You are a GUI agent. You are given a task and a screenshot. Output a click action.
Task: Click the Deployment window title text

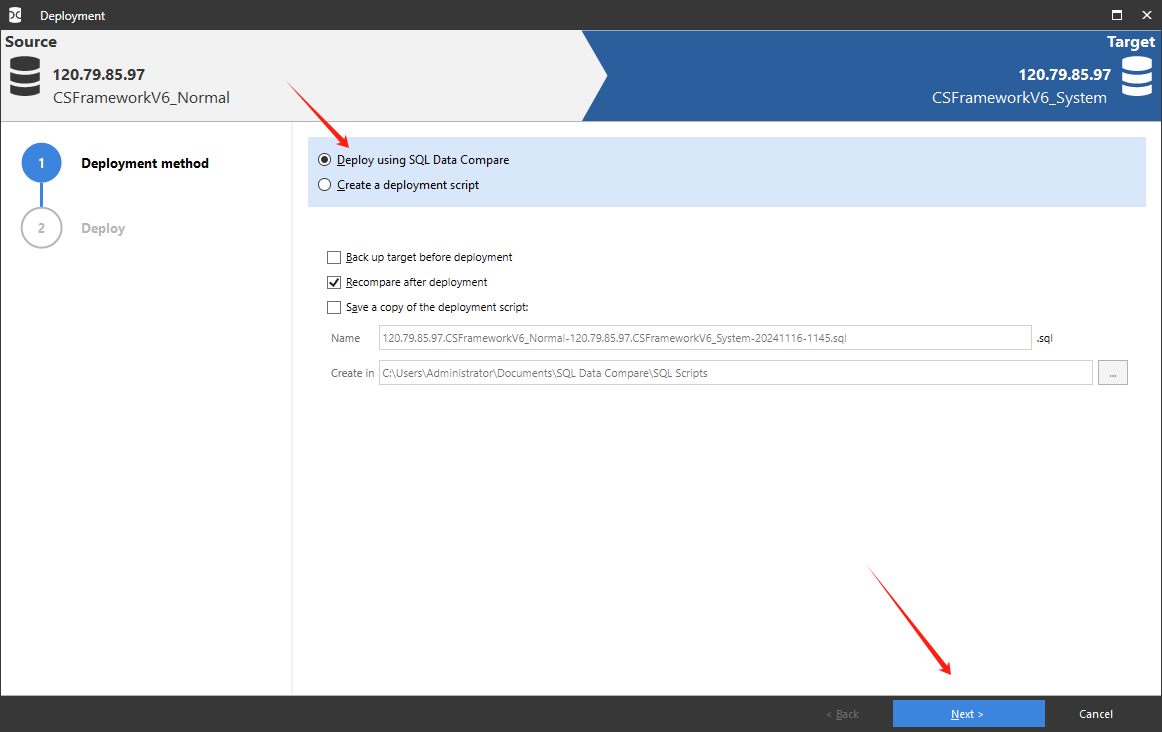click(x=73, y=16)
